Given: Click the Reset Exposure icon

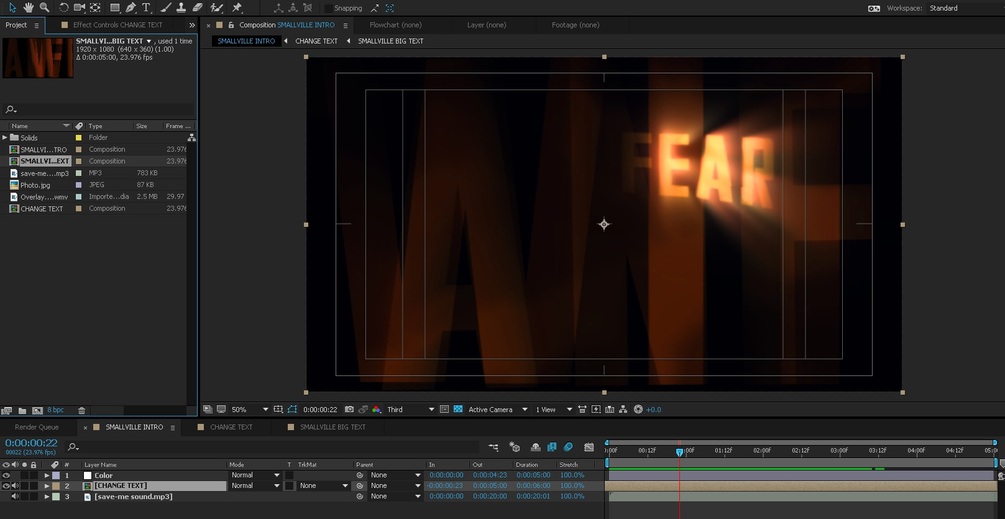Looking at the screenshot, I should click(x=638, y=409).
